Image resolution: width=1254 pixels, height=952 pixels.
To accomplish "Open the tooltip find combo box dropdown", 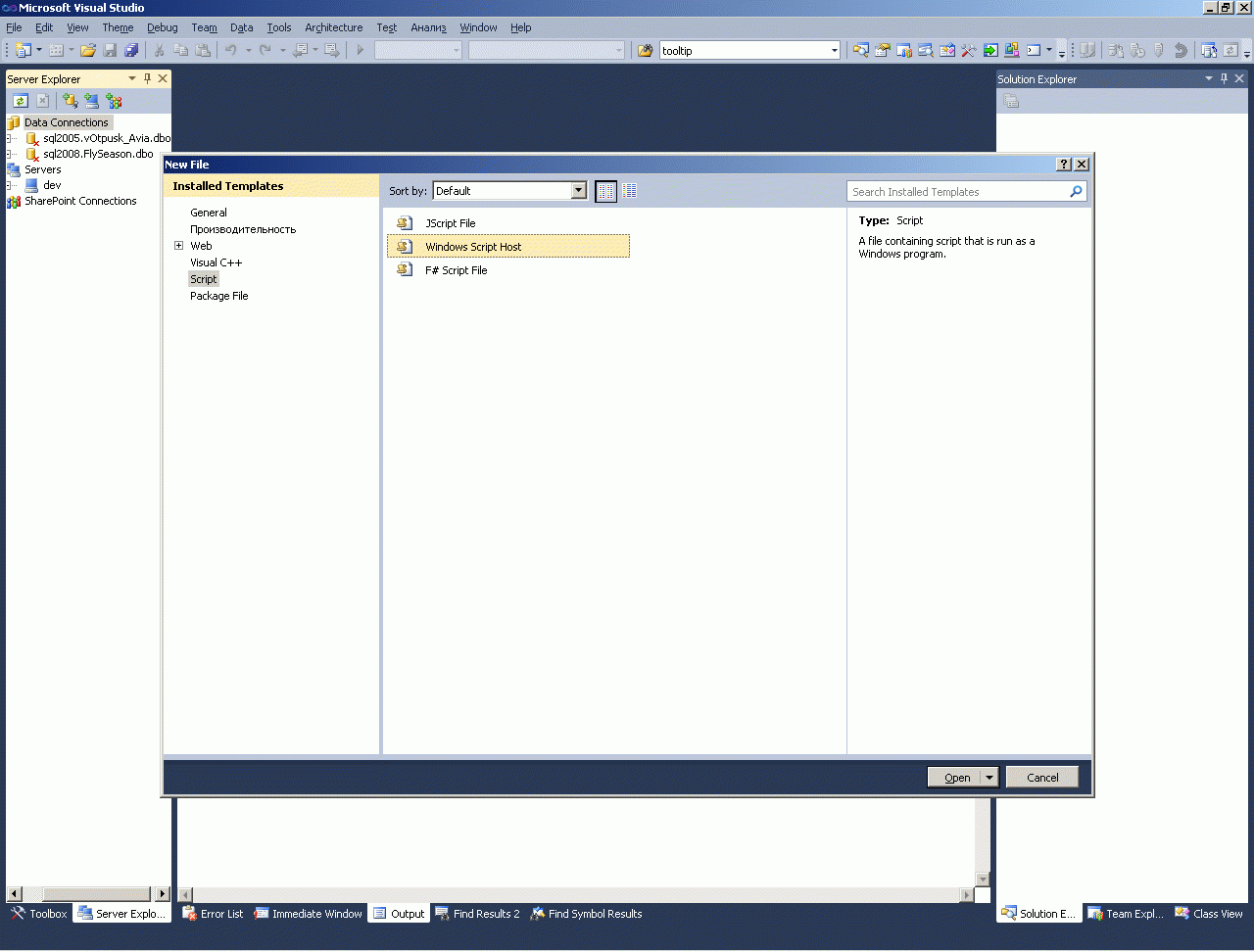I will [835, 51].
